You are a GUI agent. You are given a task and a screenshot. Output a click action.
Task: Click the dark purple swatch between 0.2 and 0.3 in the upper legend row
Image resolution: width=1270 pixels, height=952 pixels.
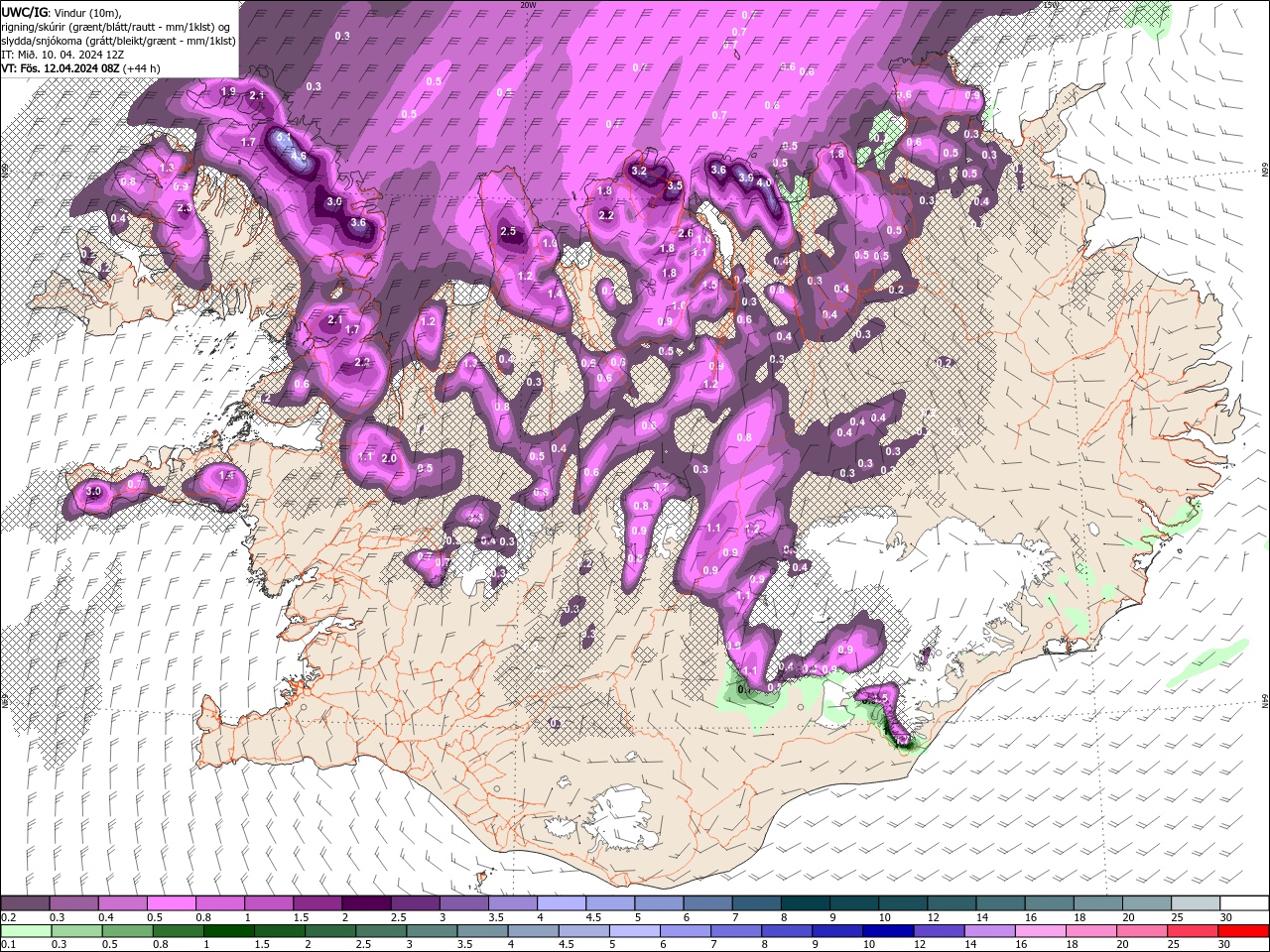pos(26,903)
